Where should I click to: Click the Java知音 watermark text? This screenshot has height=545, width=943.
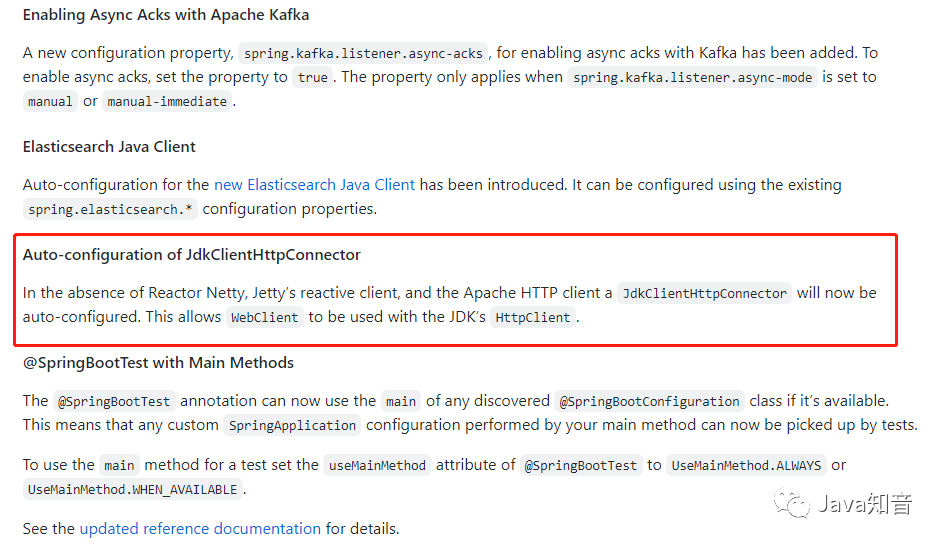tap(865, 504)
